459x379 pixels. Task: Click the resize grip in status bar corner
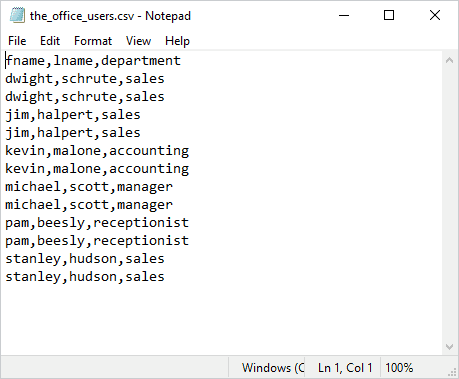[x=453, y=373]
